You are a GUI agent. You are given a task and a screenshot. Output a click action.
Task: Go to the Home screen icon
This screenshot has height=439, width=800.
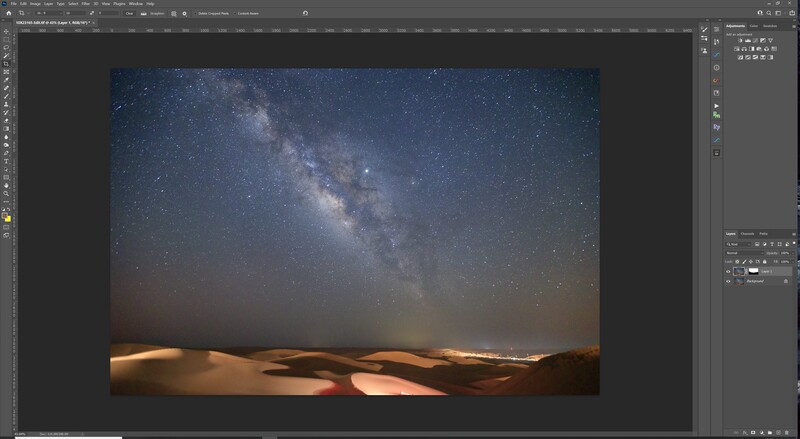(9, 13)
